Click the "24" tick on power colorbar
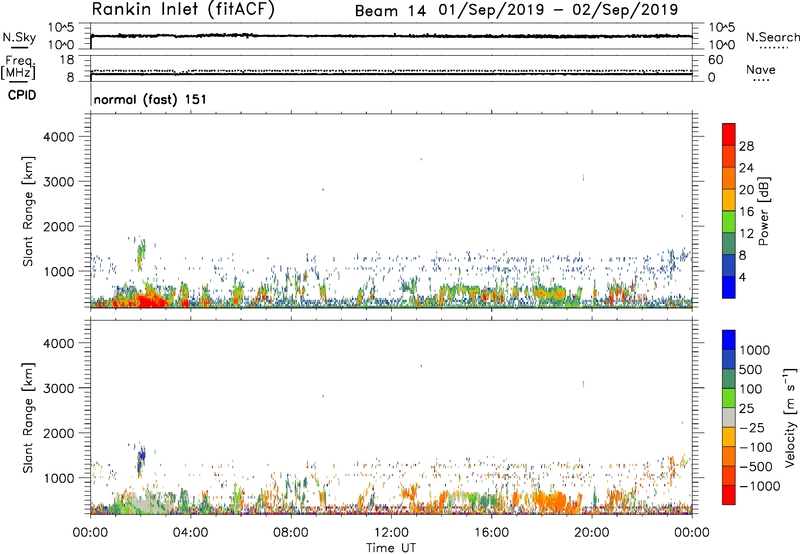Screen dimensions: 800x554 pyautogui.click(x=746, y=168)
